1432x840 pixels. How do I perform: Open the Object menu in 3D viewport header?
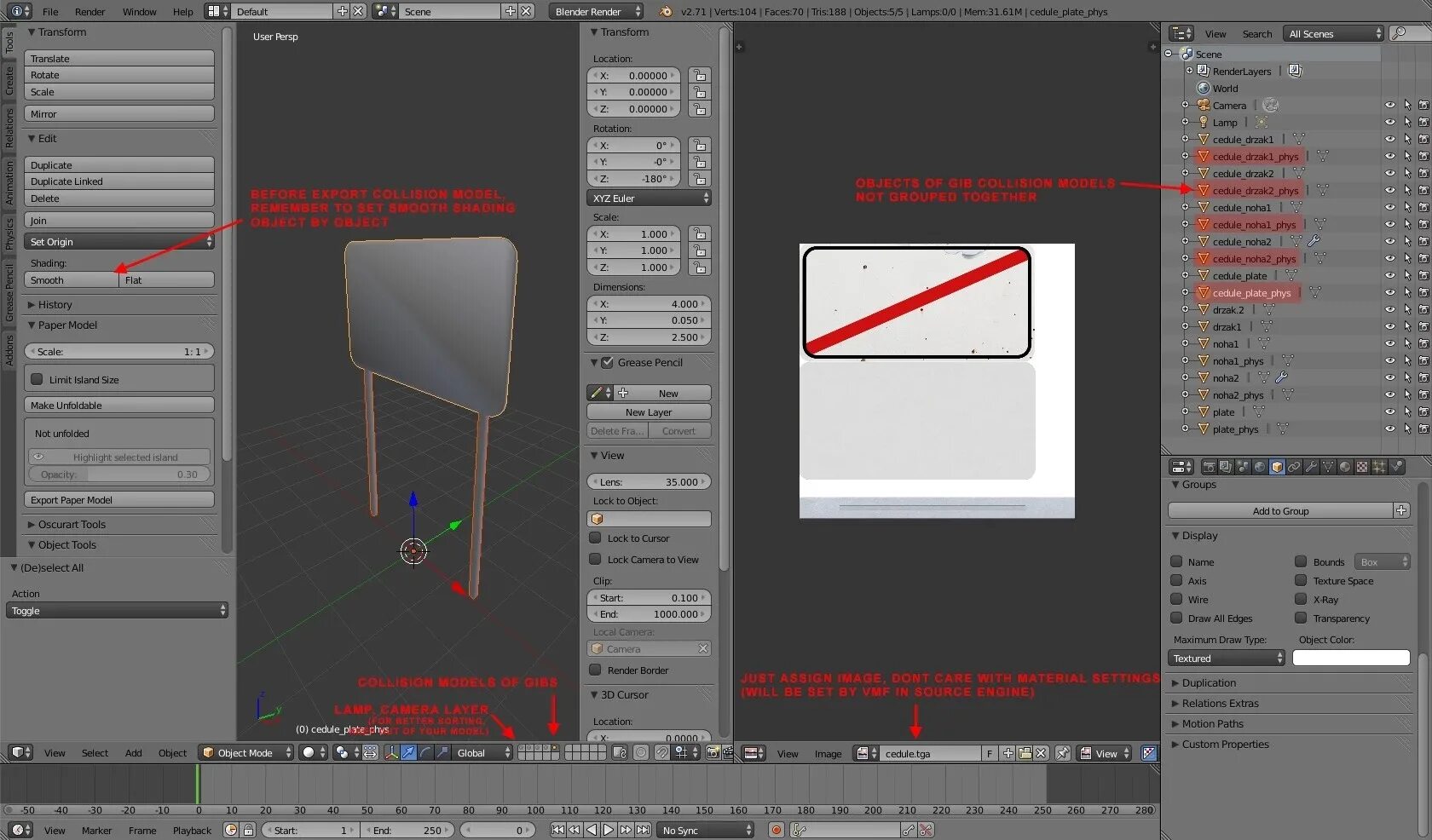click(x=172, y=753)
